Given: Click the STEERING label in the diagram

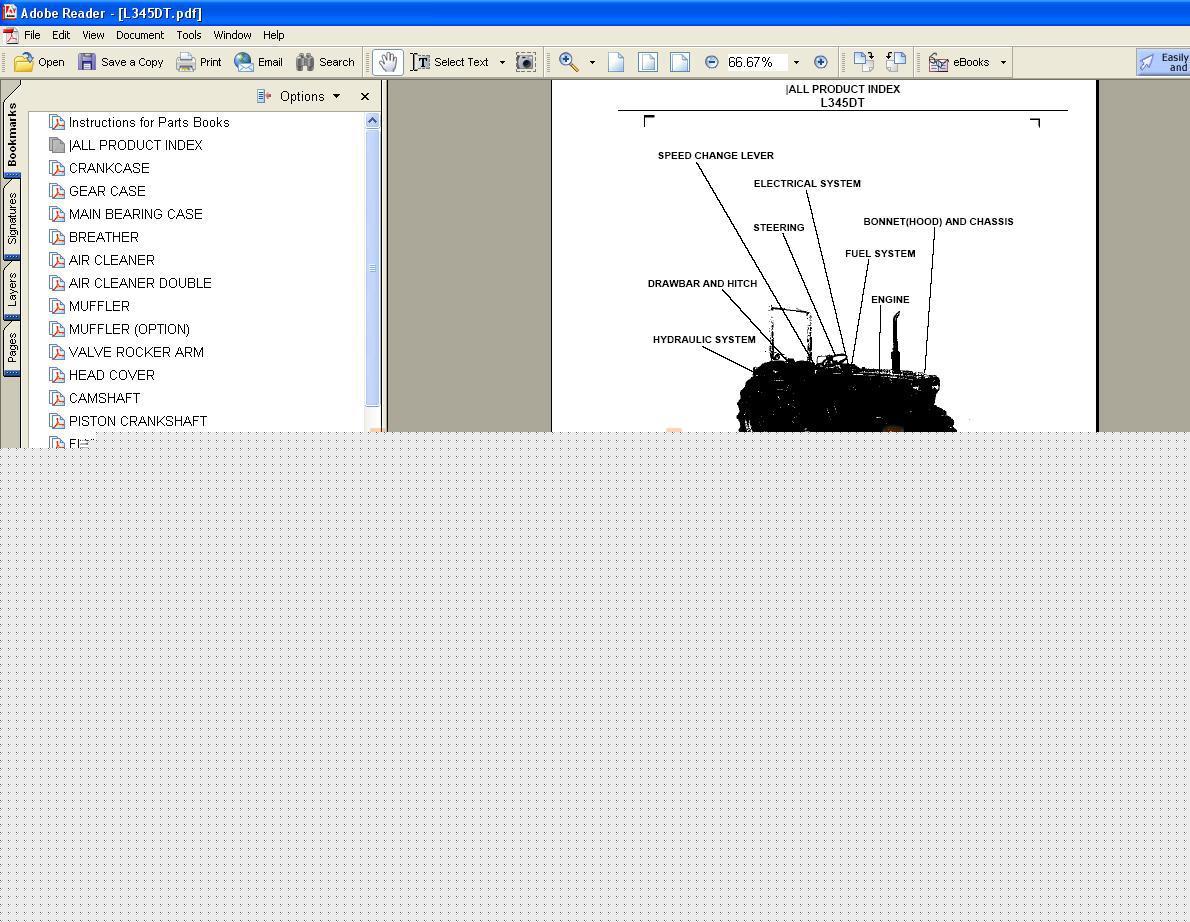Looking at the screenshot, I should 779,228.
